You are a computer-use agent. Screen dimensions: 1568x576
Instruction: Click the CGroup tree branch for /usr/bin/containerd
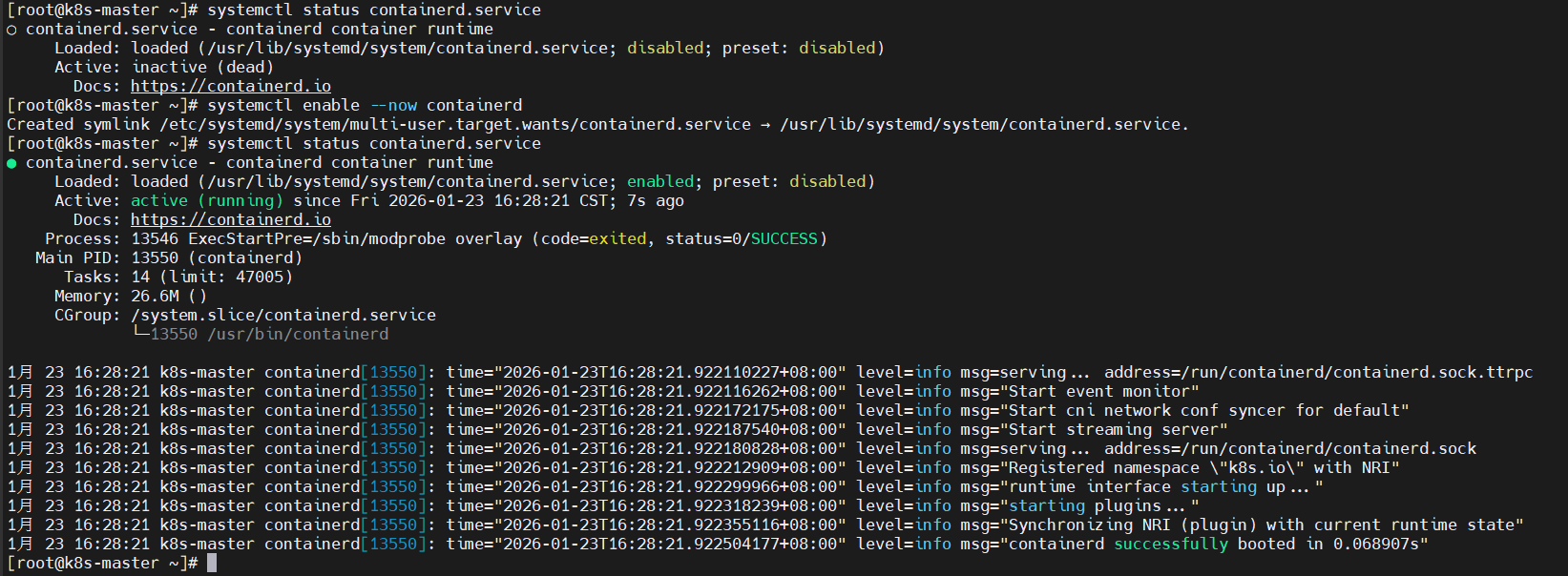click(x=140, y=334)
